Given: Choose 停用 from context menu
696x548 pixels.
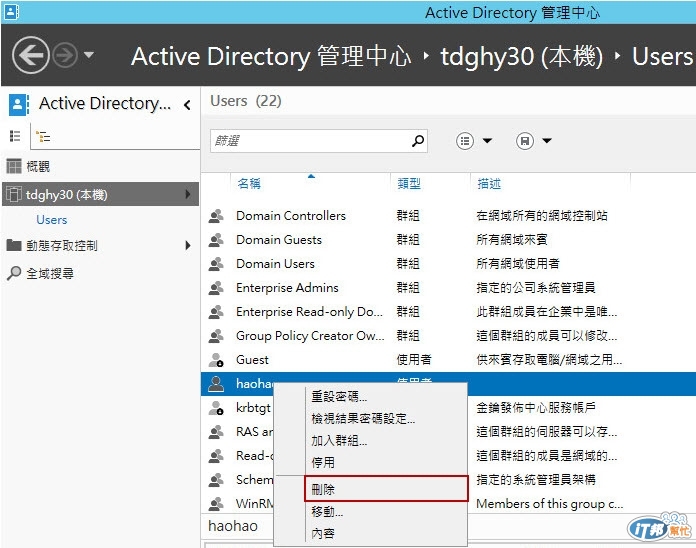Looking at the screenshot, I should (x=371, y=463).
